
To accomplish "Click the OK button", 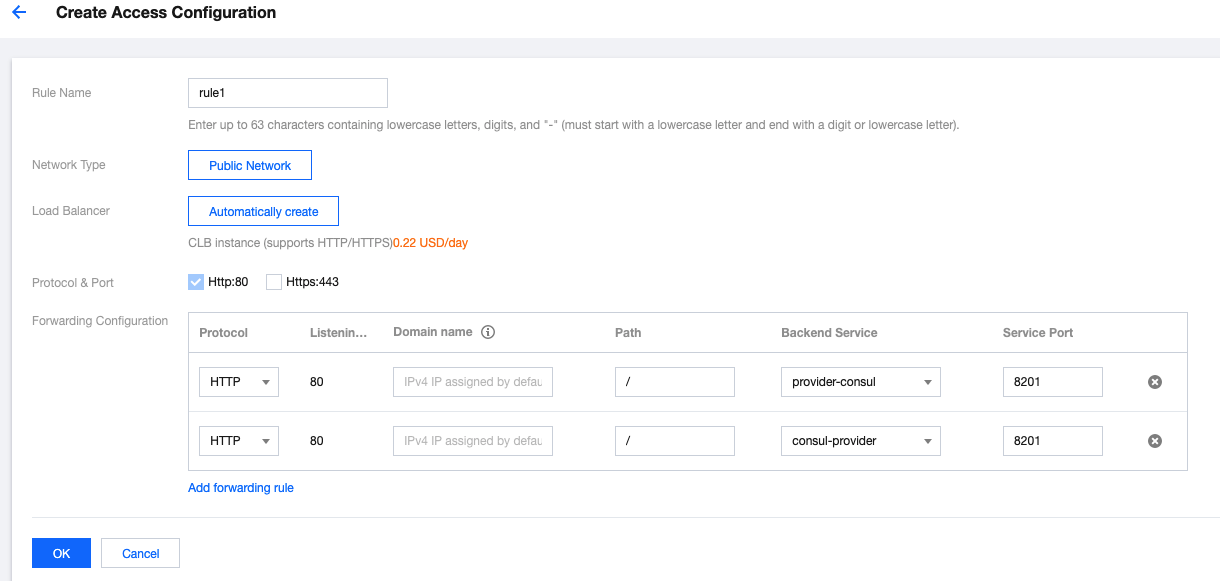I will (61, 553).
